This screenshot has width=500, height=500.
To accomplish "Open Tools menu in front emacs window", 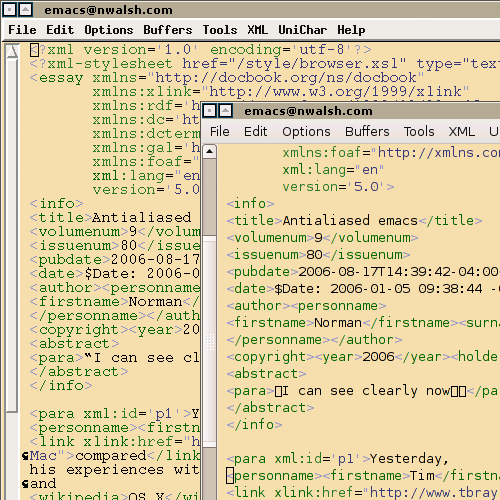I will click(419, 132).
